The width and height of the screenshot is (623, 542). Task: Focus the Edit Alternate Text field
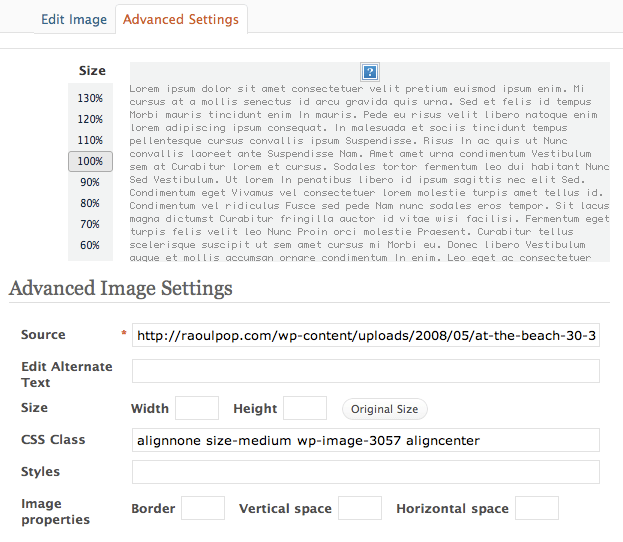pos(365,372)
